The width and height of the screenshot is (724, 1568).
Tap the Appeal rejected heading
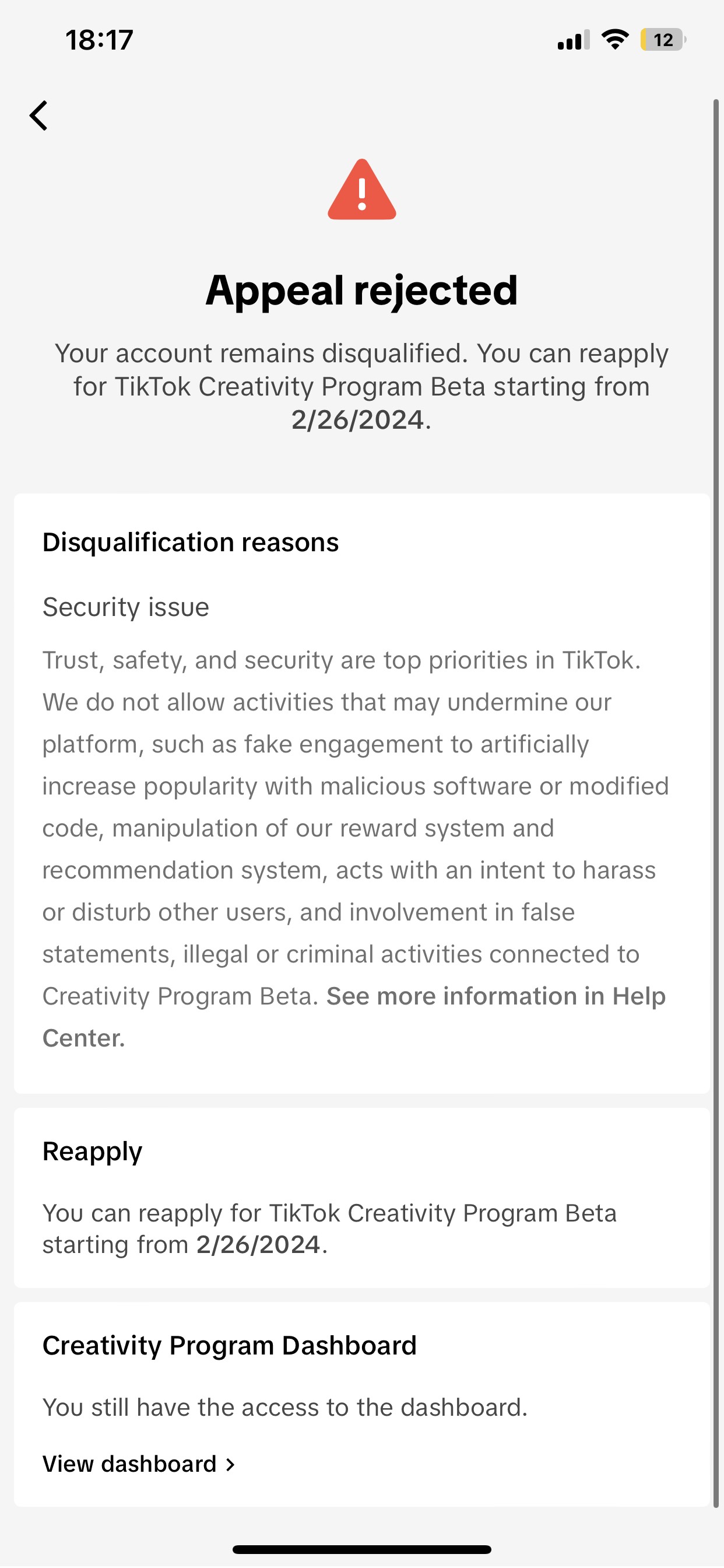pyautogui.click(x=362, y=290)
